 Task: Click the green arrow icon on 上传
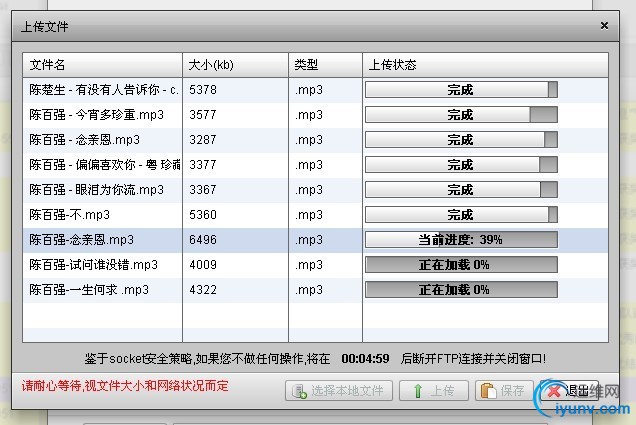tap(417, 391)
